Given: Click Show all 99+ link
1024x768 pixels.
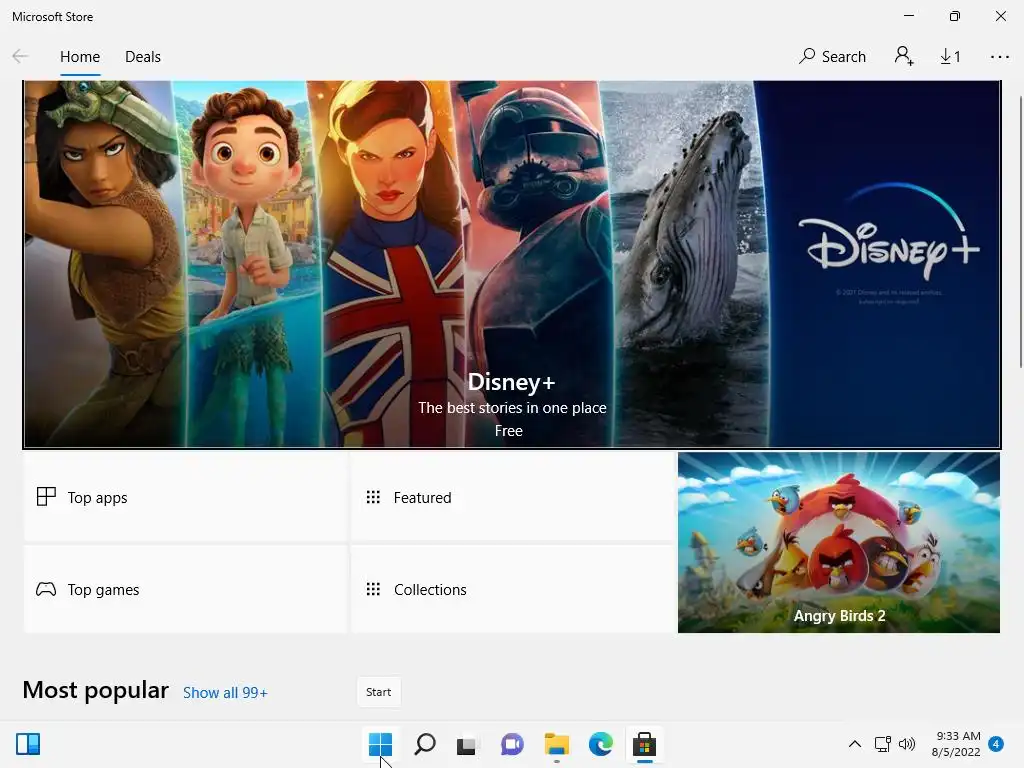Looking at the screenshot, I should pyautogui.click(x=225, y=693).
